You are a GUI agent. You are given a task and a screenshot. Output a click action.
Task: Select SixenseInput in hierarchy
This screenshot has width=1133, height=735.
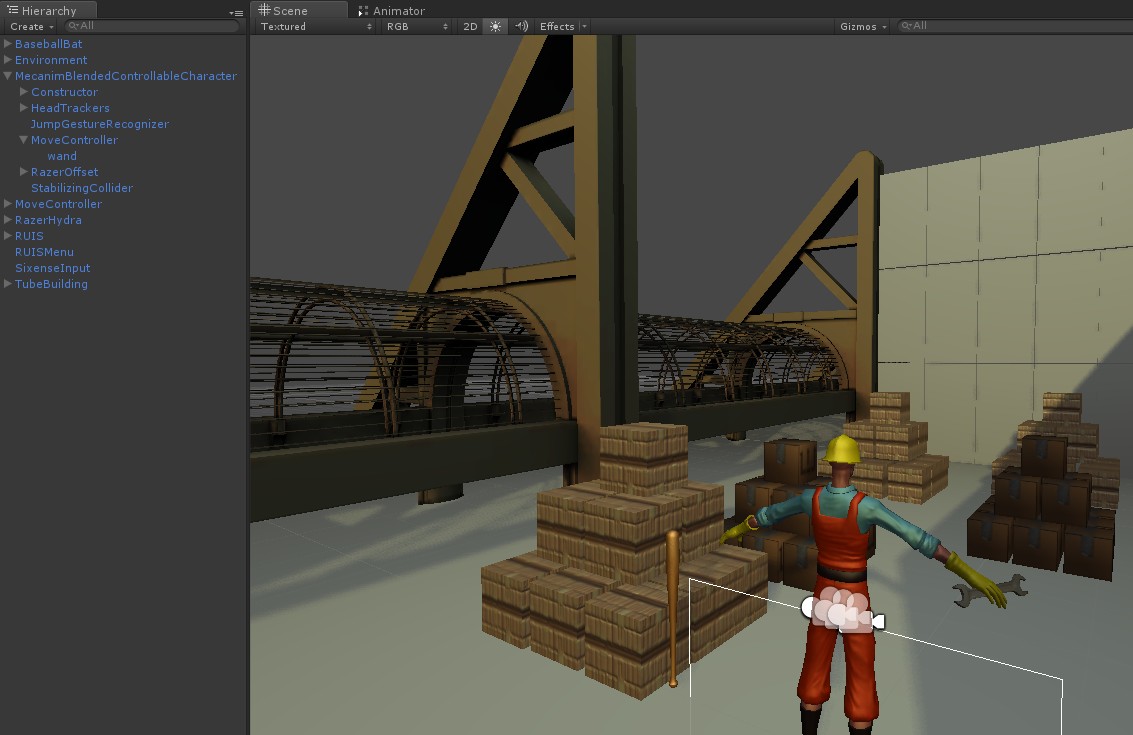click(53, 268)
